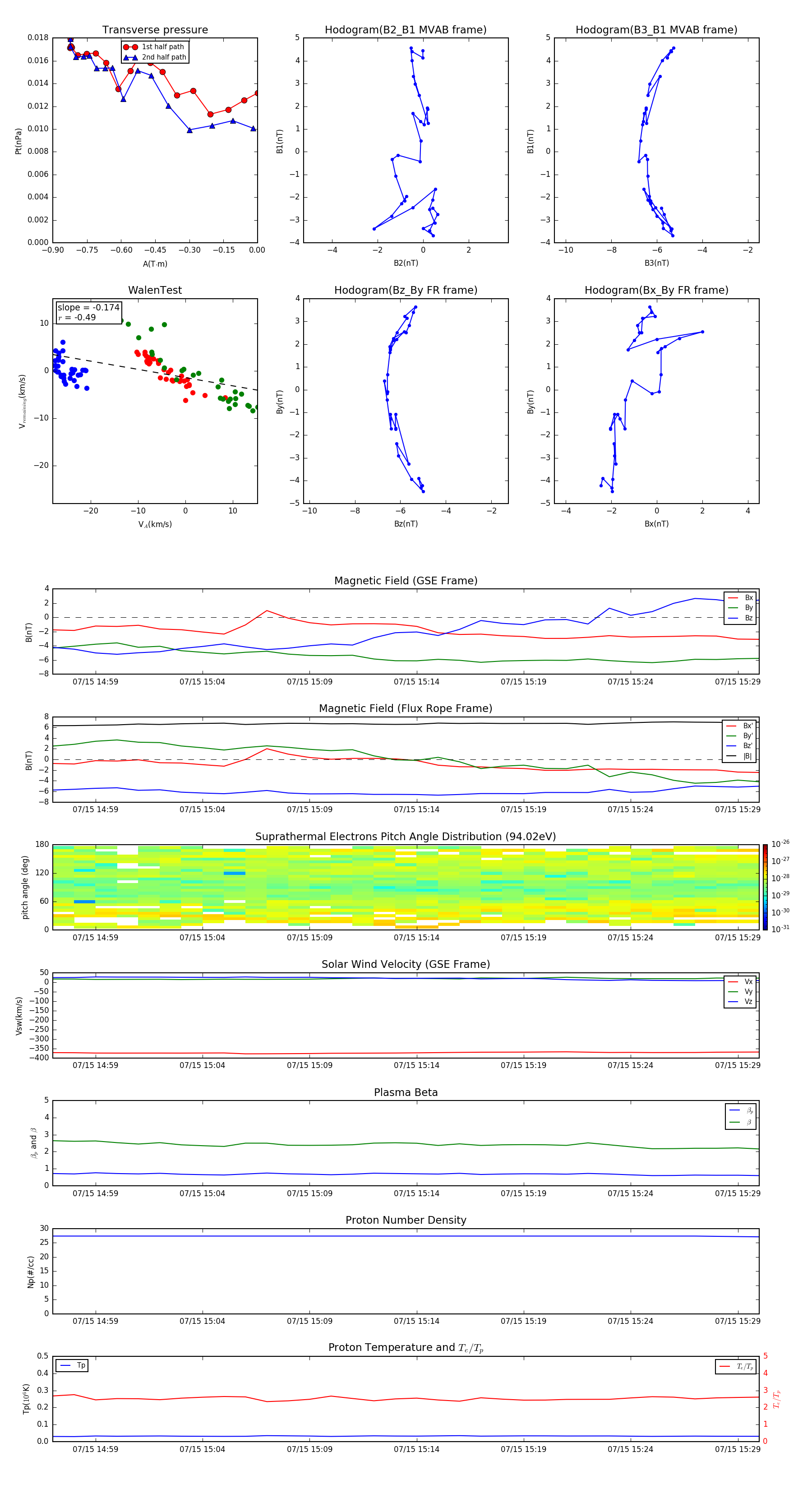This screenshot has width=812, height=1489.
Task: Click the 'A(T·m)' x-axis label
Action: pos(155,264)
